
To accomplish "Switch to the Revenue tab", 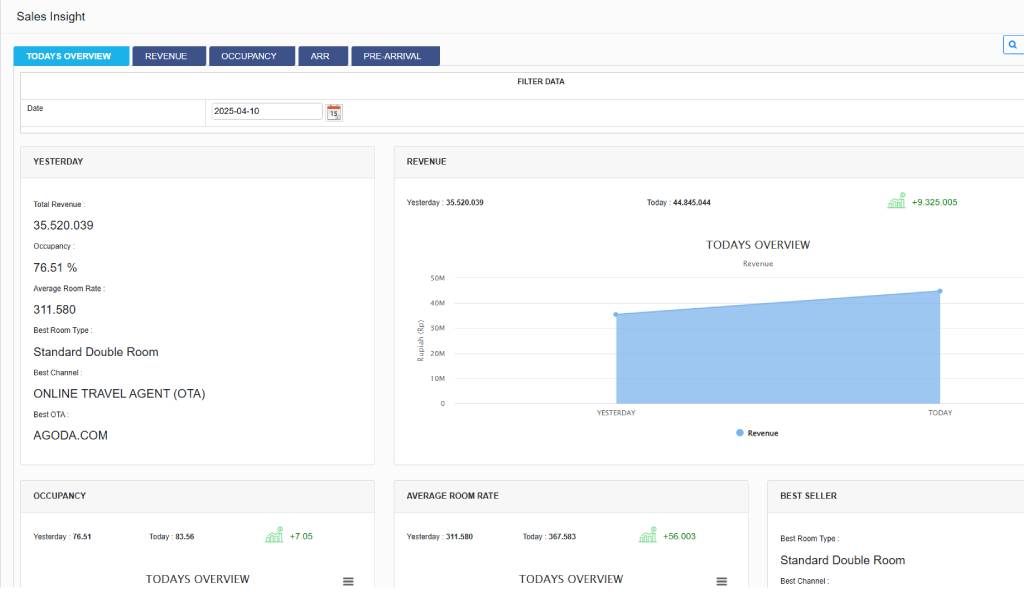I will 168,56.
